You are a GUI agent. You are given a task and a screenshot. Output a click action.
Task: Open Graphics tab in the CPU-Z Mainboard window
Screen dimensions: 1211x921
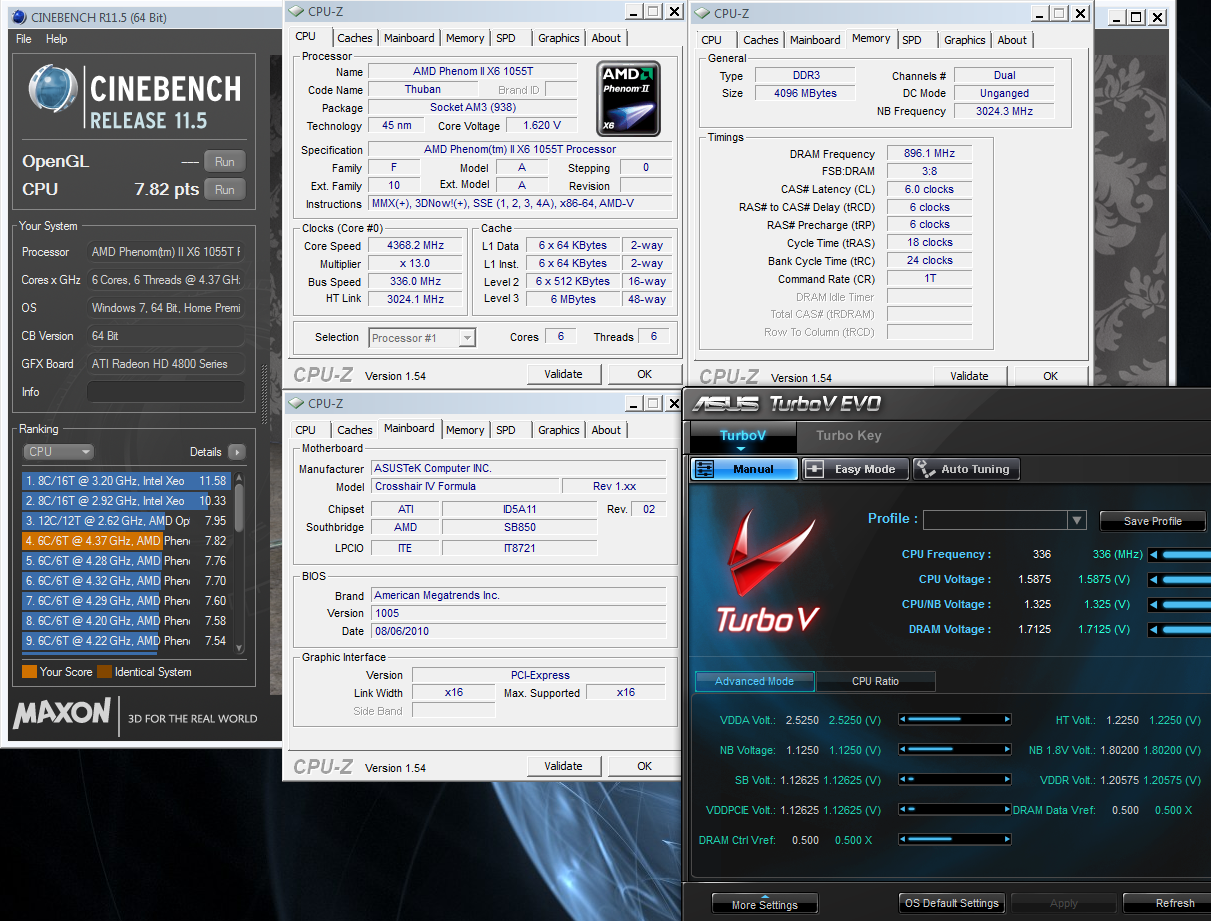point(559,430)
